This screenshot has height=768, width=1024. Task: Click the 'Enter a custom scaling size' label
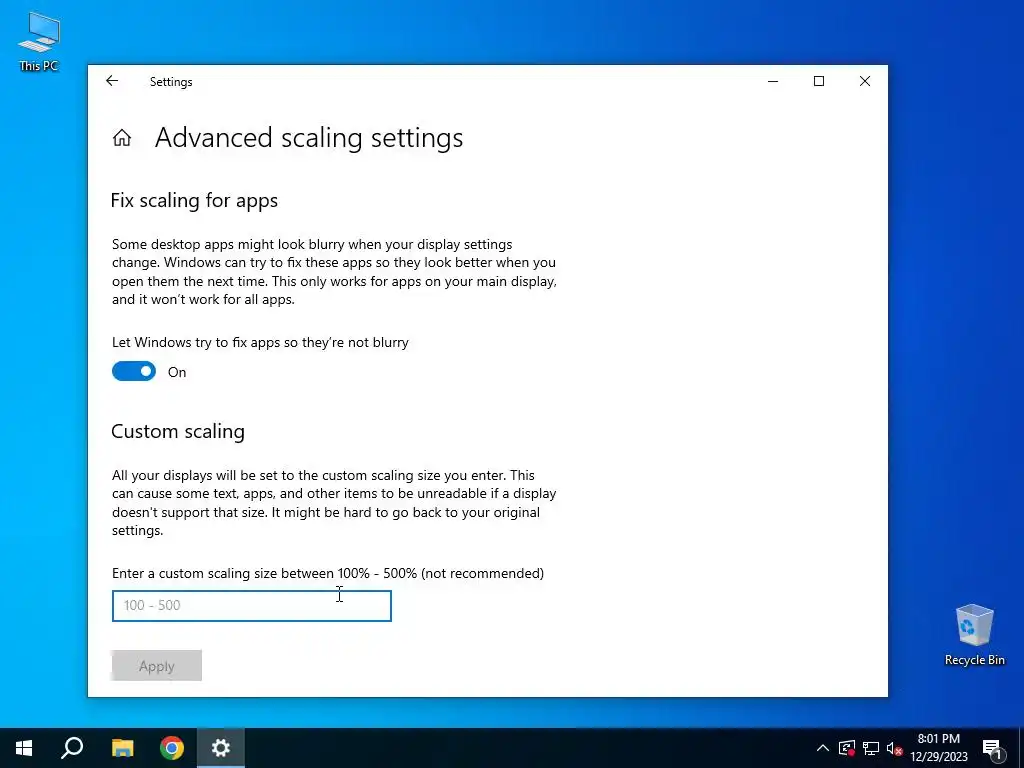(328, 573)
